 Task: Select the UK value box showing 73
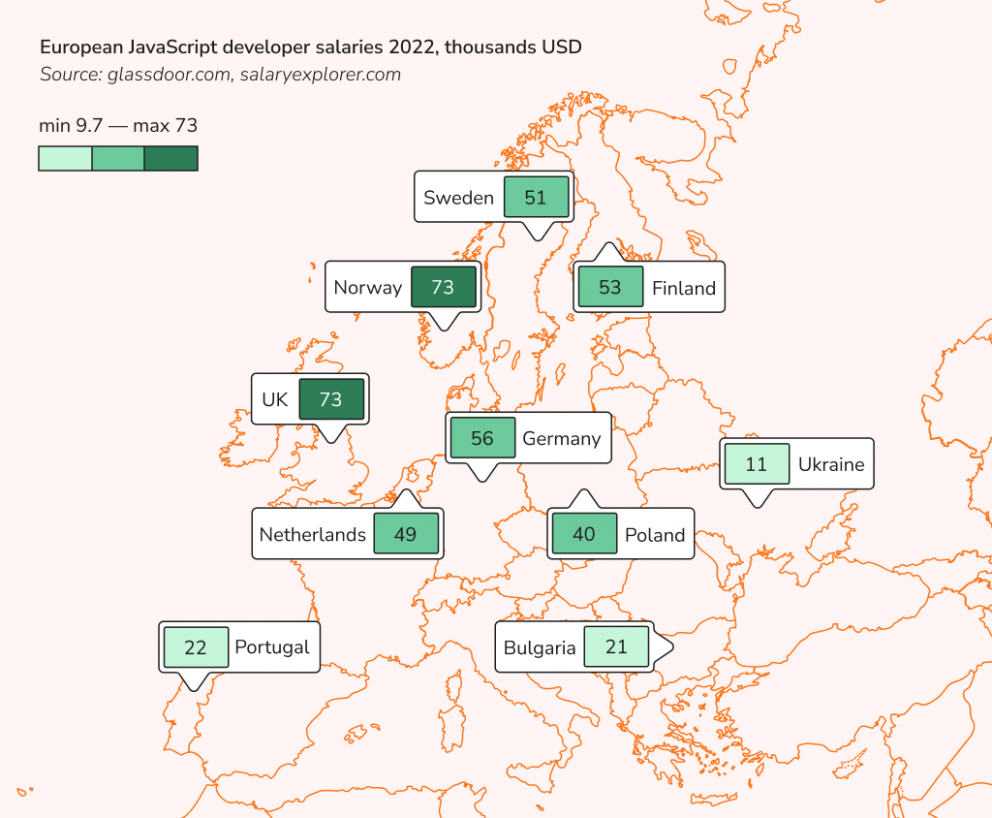point(331,400)
